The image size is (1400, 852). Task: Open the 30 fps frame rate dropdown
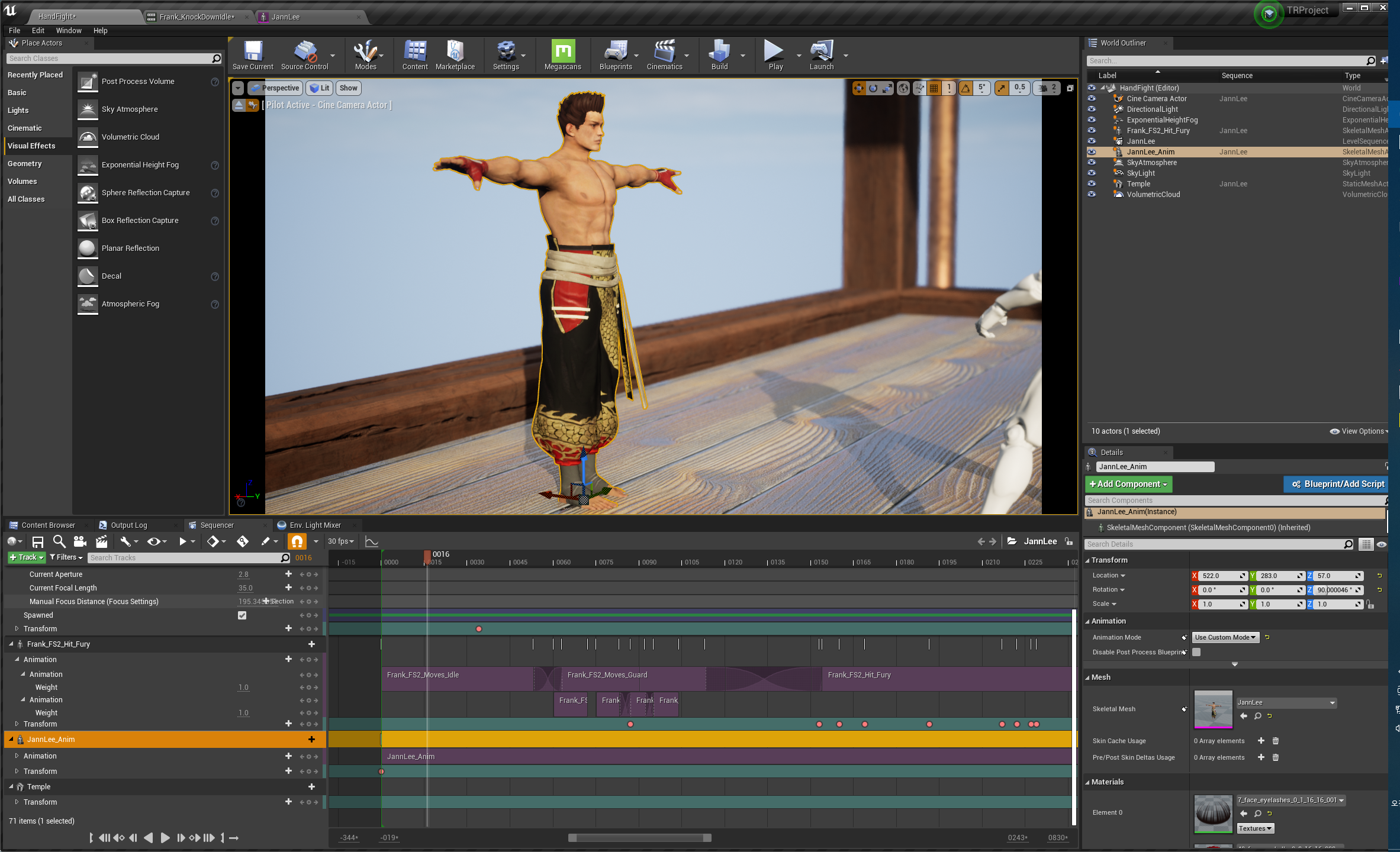[x=341, y=541]
